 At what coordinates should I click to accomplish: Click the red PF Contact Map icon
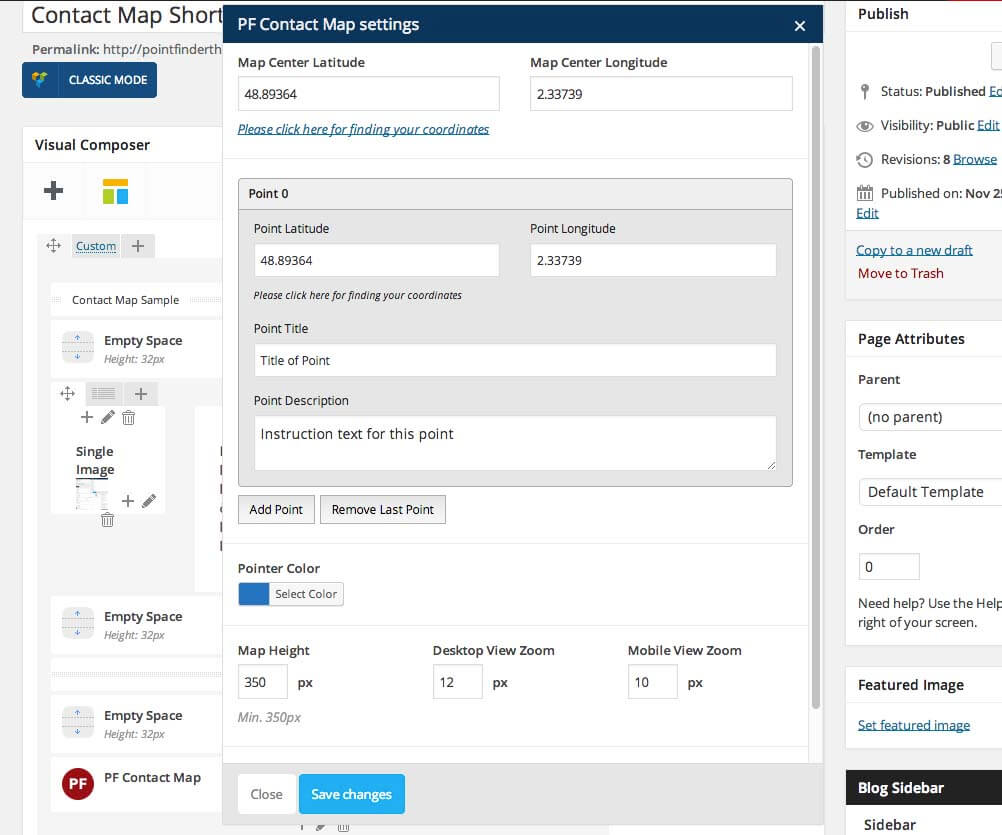pyautogui.click(x=77, y=783)
